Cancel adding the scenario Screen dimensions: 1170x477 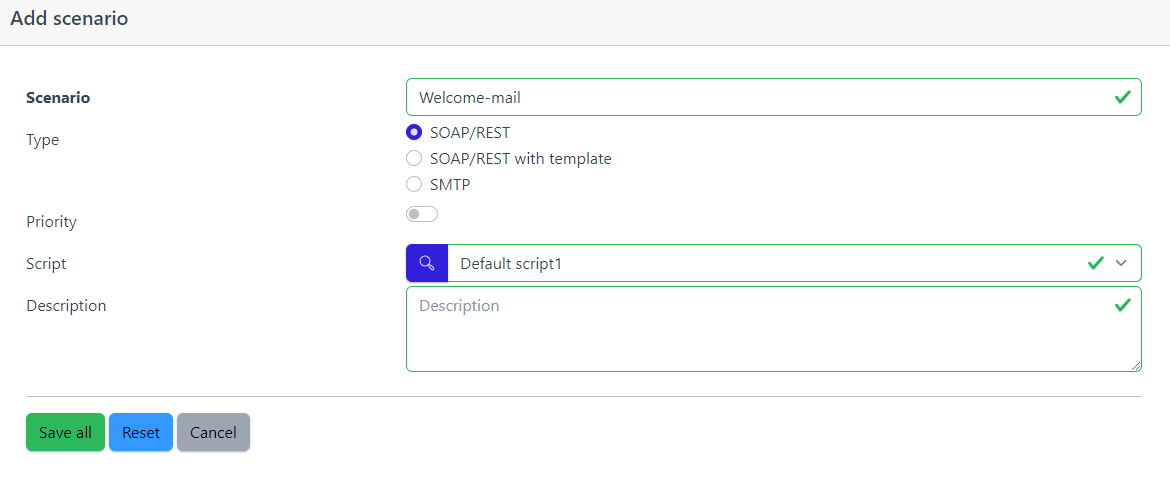(213, 432)
